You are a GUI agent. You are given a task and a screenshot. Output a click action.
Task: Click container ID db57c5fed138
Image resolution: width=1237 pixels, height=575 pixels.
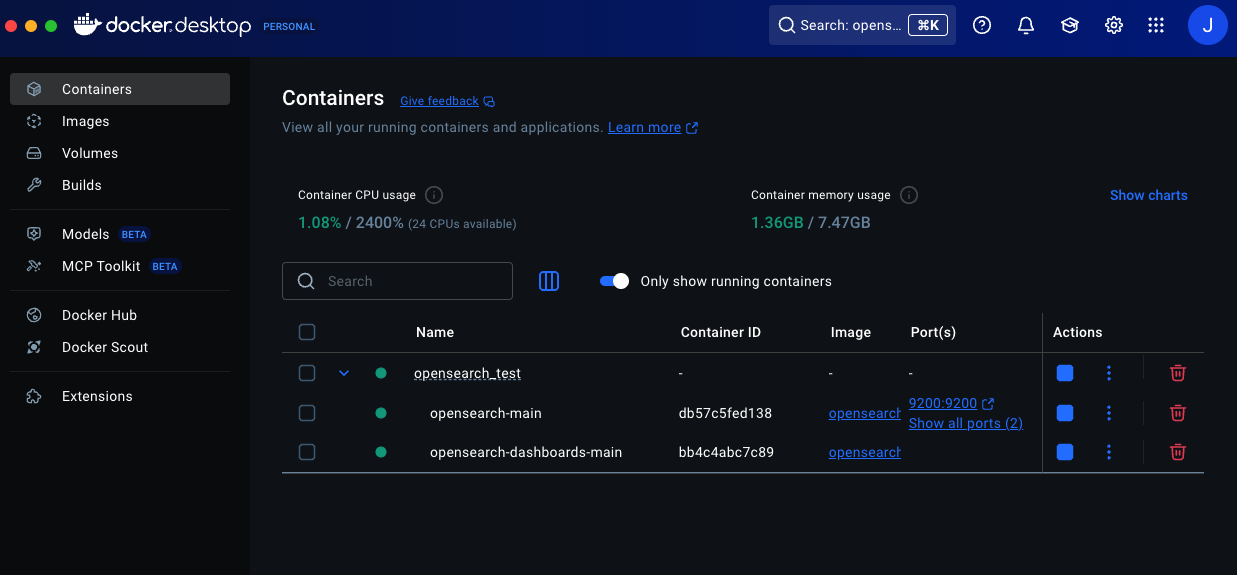pos(725,413)
